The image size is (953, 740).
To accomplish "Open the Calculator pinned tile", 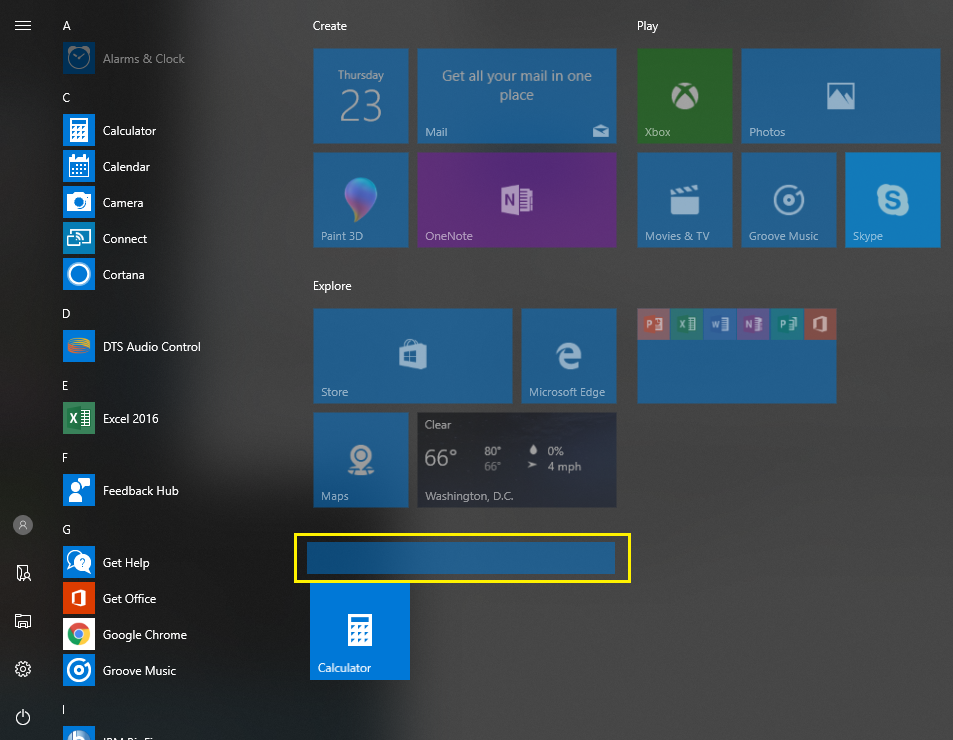I will (360, 631).
